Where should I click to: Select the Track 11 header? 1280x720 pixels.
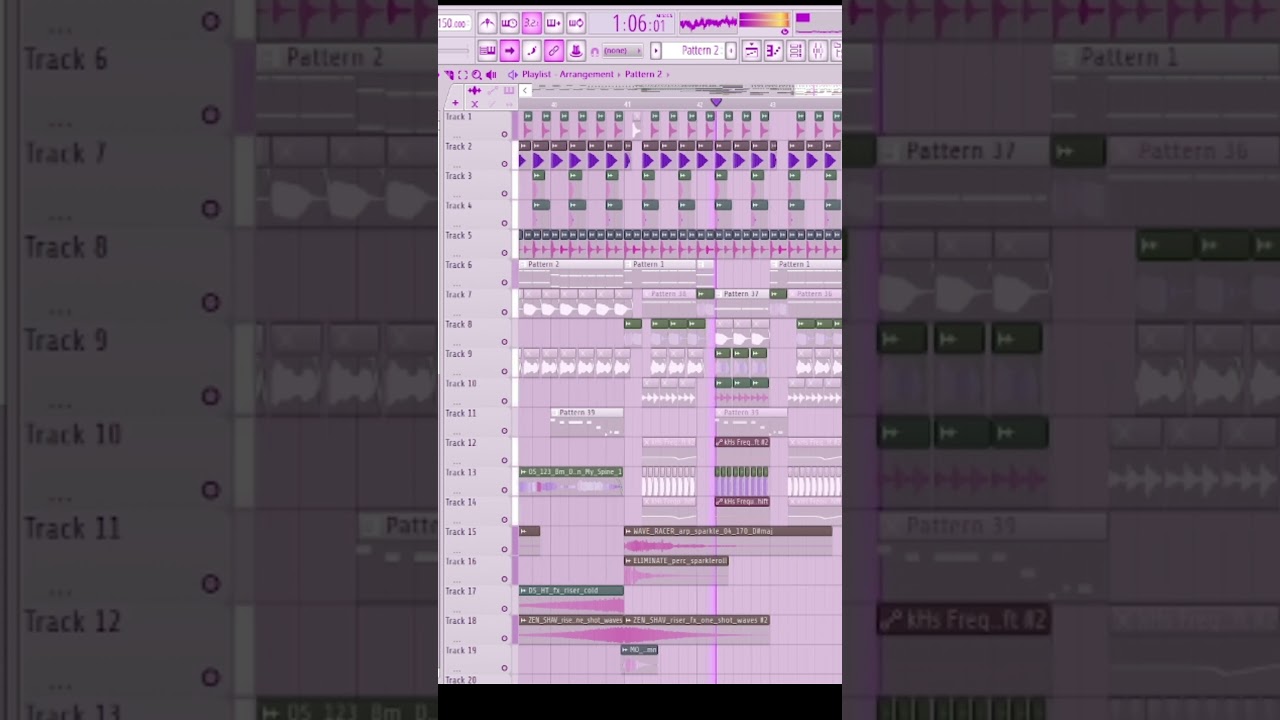coord(477,421)
